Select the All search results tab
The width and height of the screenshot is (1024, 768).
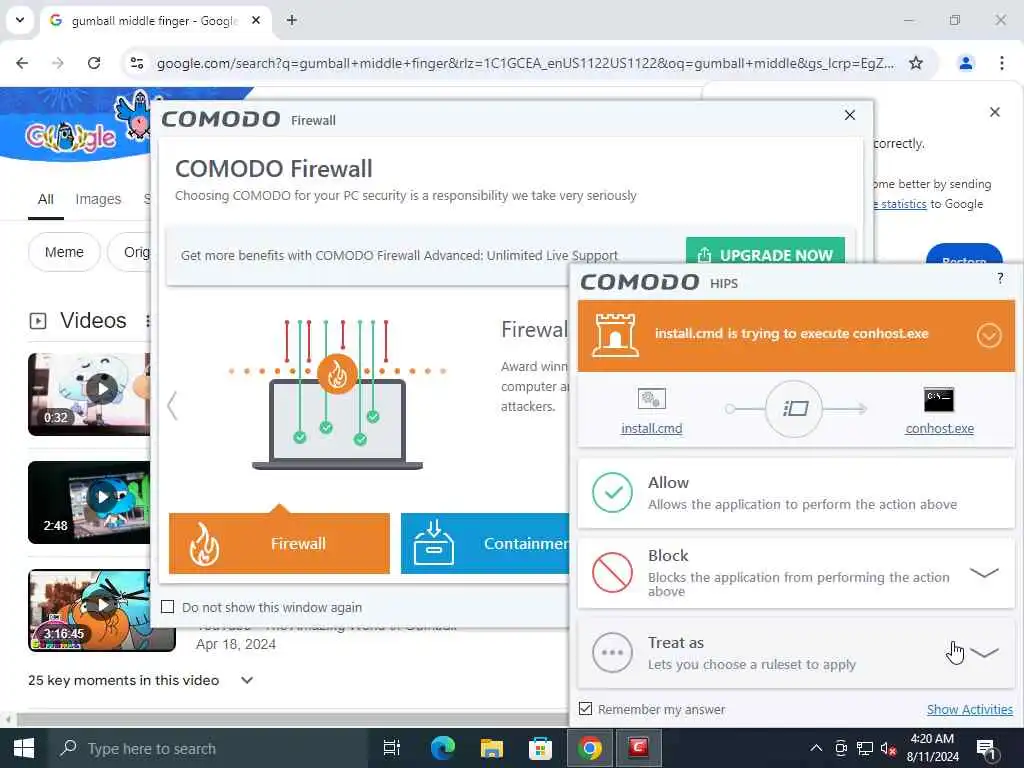coord(46,199)
